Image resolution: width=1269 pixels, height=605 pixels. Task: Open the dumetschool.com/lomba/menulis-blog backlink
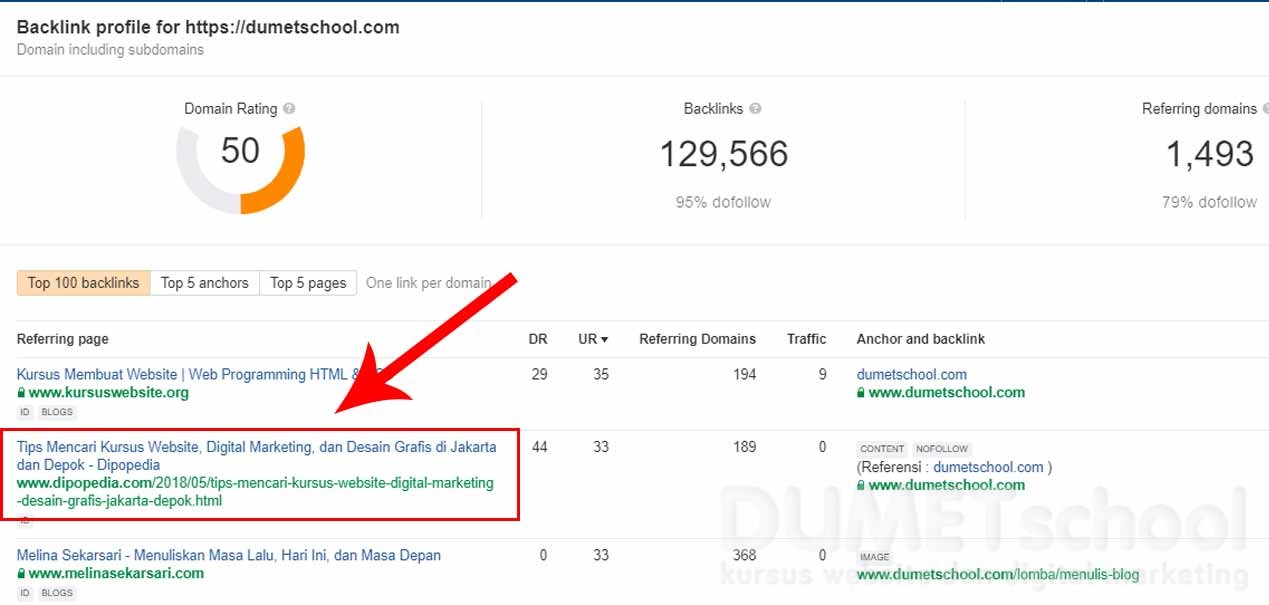pos(998,574)
